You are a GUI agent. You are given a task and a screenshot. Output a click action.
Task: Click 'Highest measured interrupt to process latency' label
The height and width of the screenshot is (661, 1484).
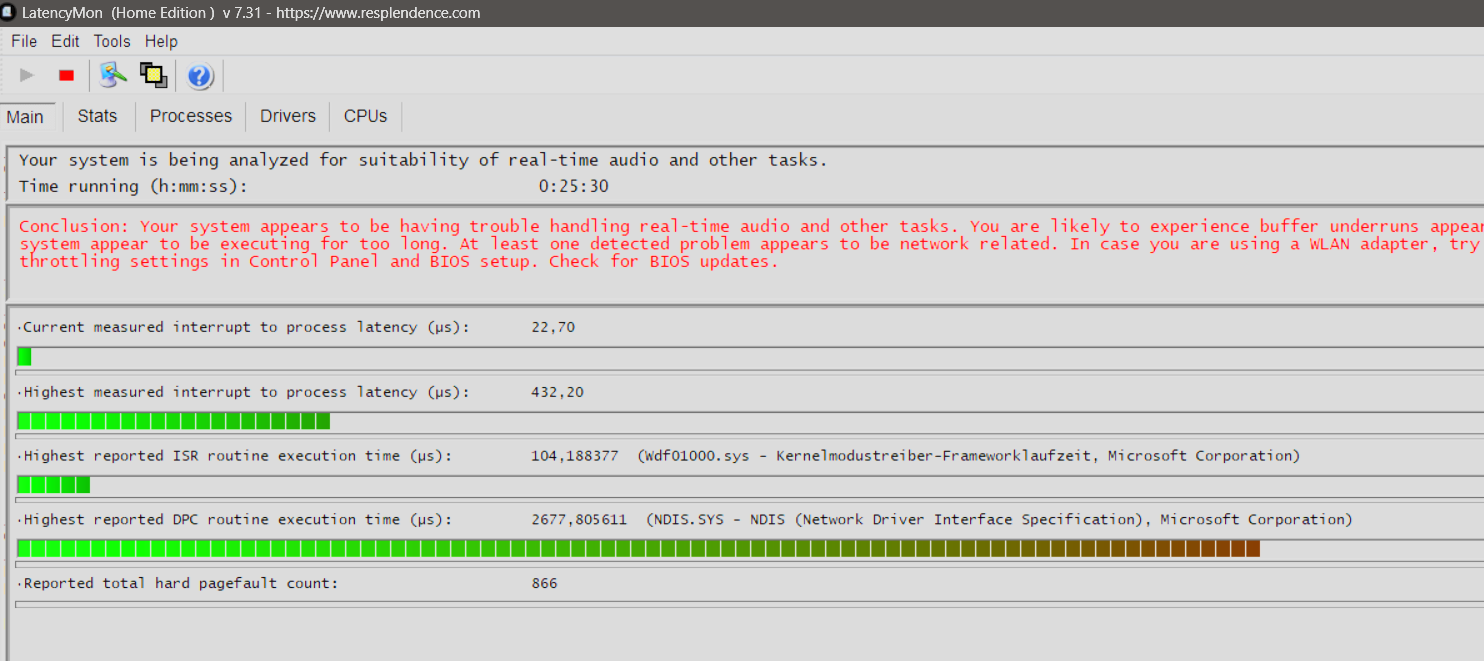click(245, 392)
